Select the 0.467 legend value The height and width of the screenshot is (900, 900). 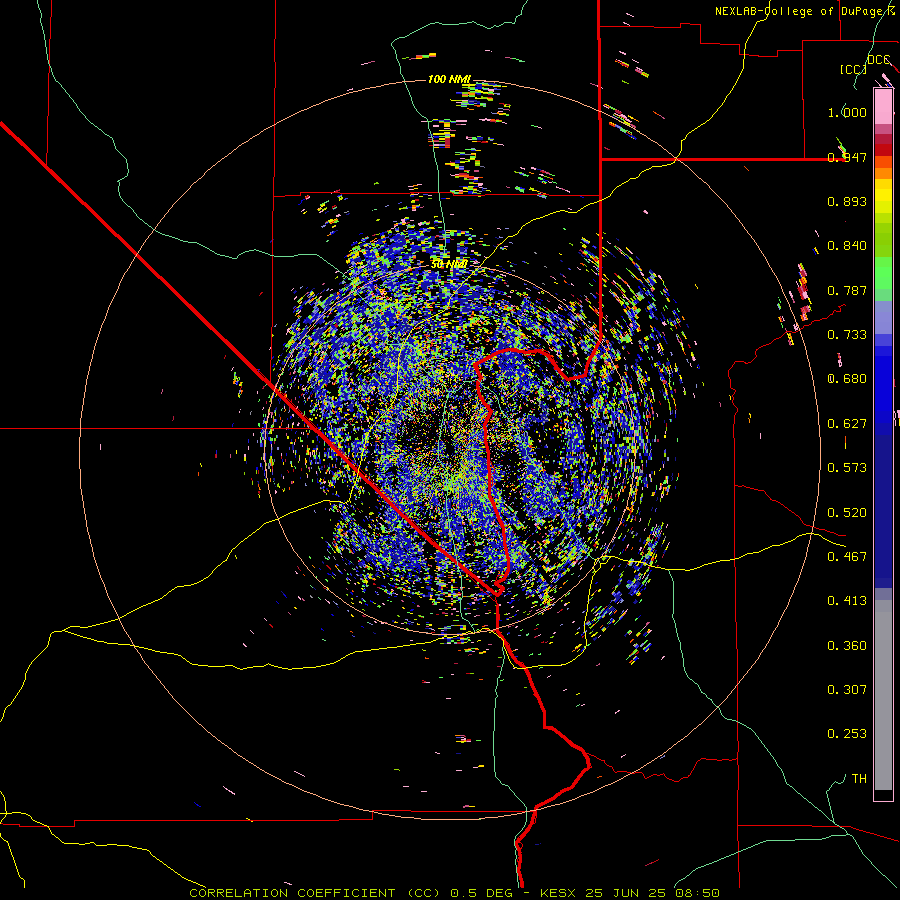pos(847,557)
